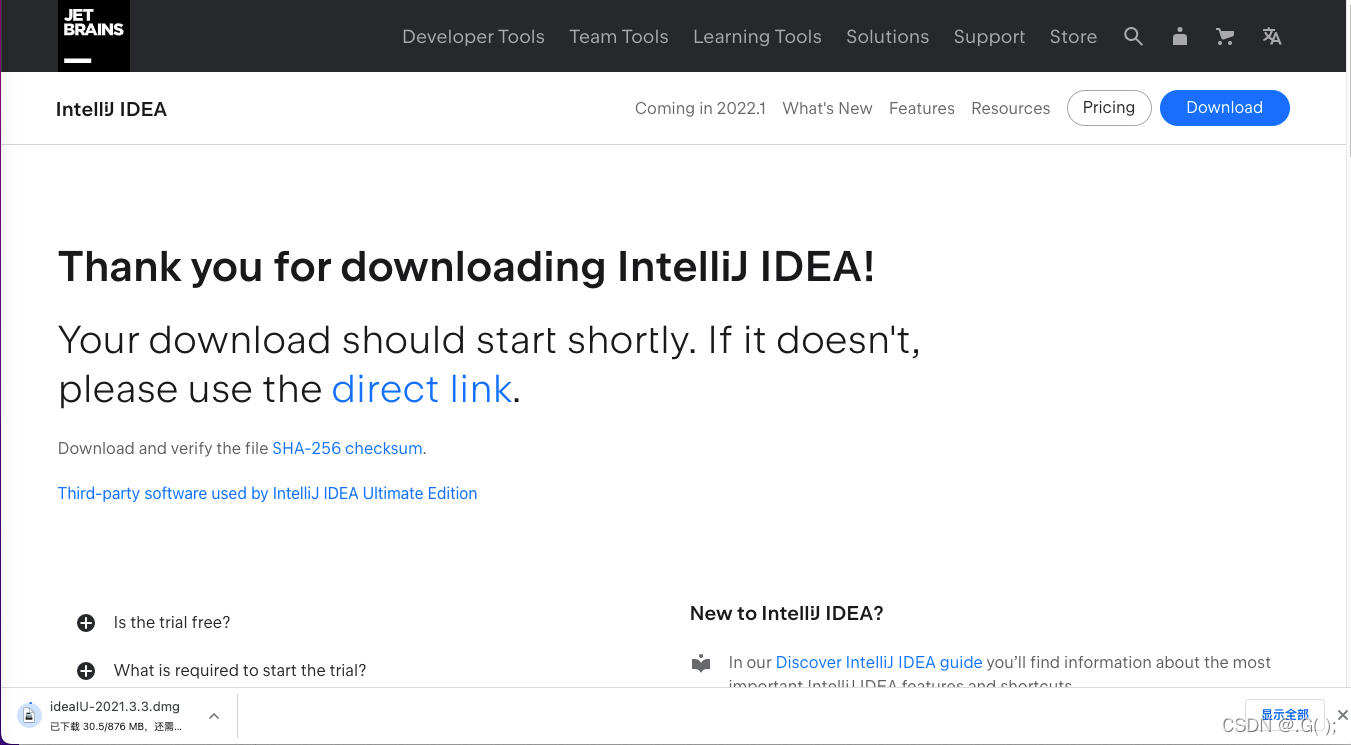Screen dimensions: 1351x745
Task: Open the Features page
Action: pyautogui.click(x=922, y=108)
